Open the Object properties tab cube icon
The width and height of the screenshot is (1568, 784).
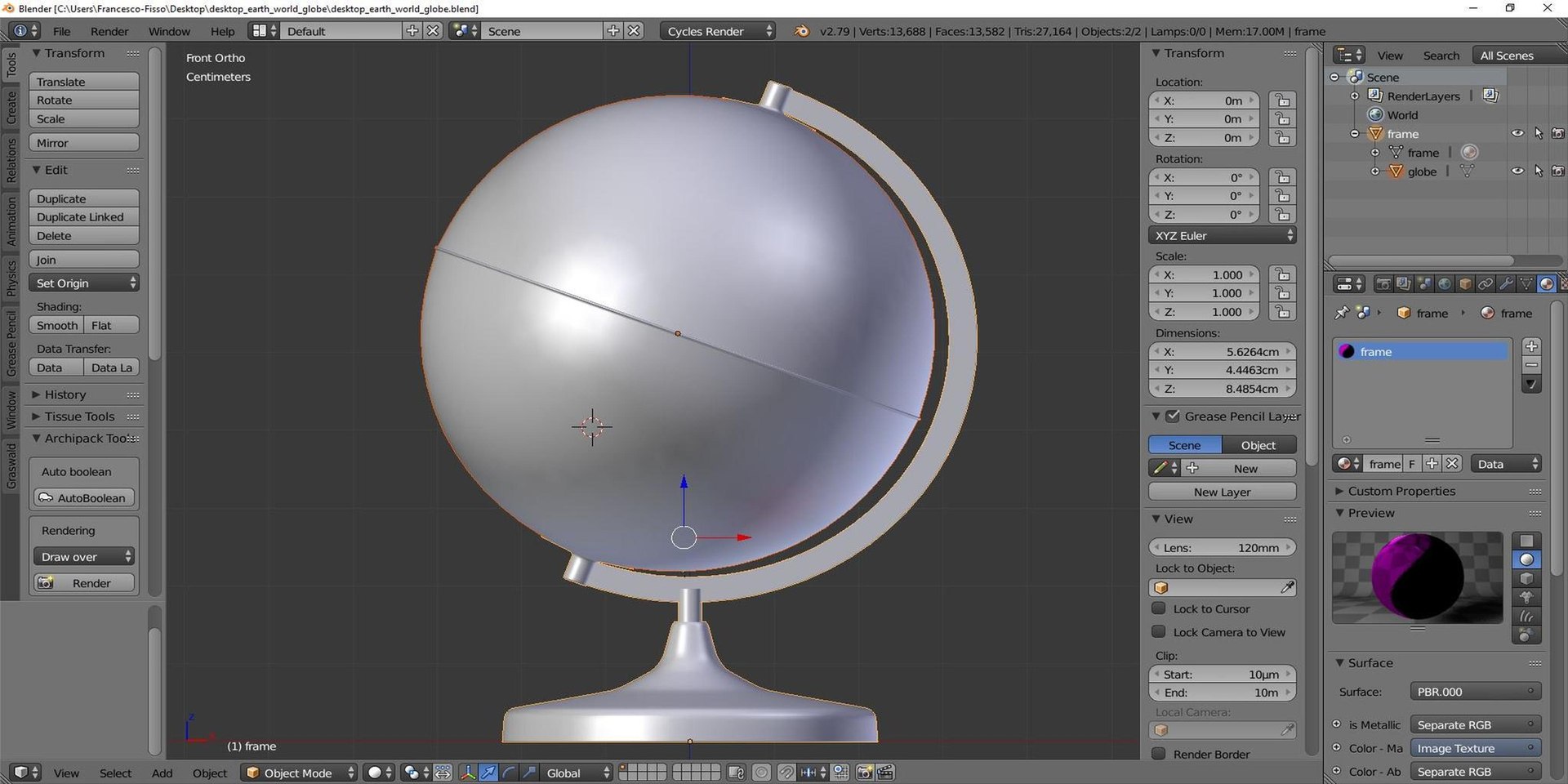1465,284
